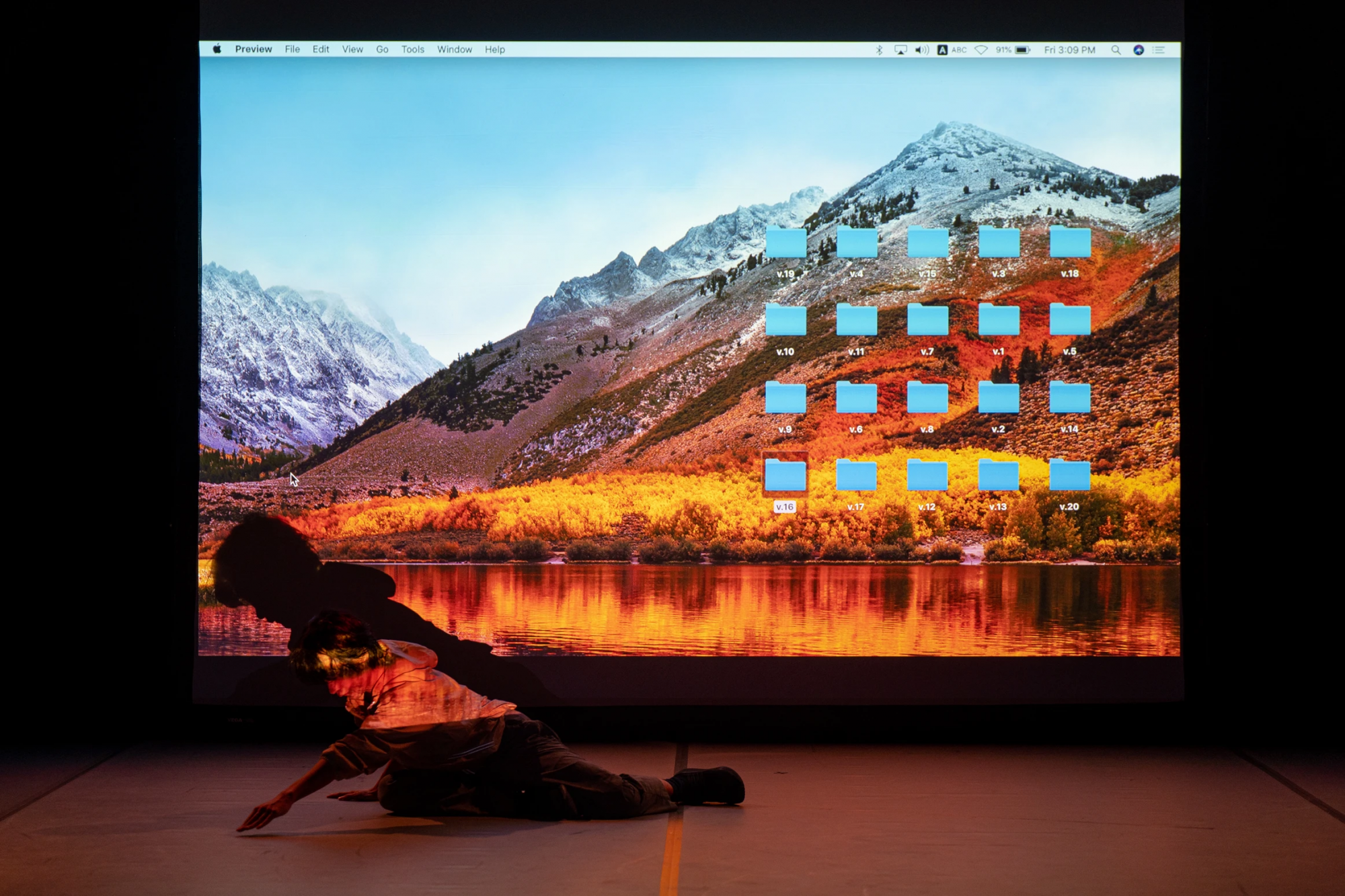
Task: Select the v.7 folder
Action: coord(928,321)
